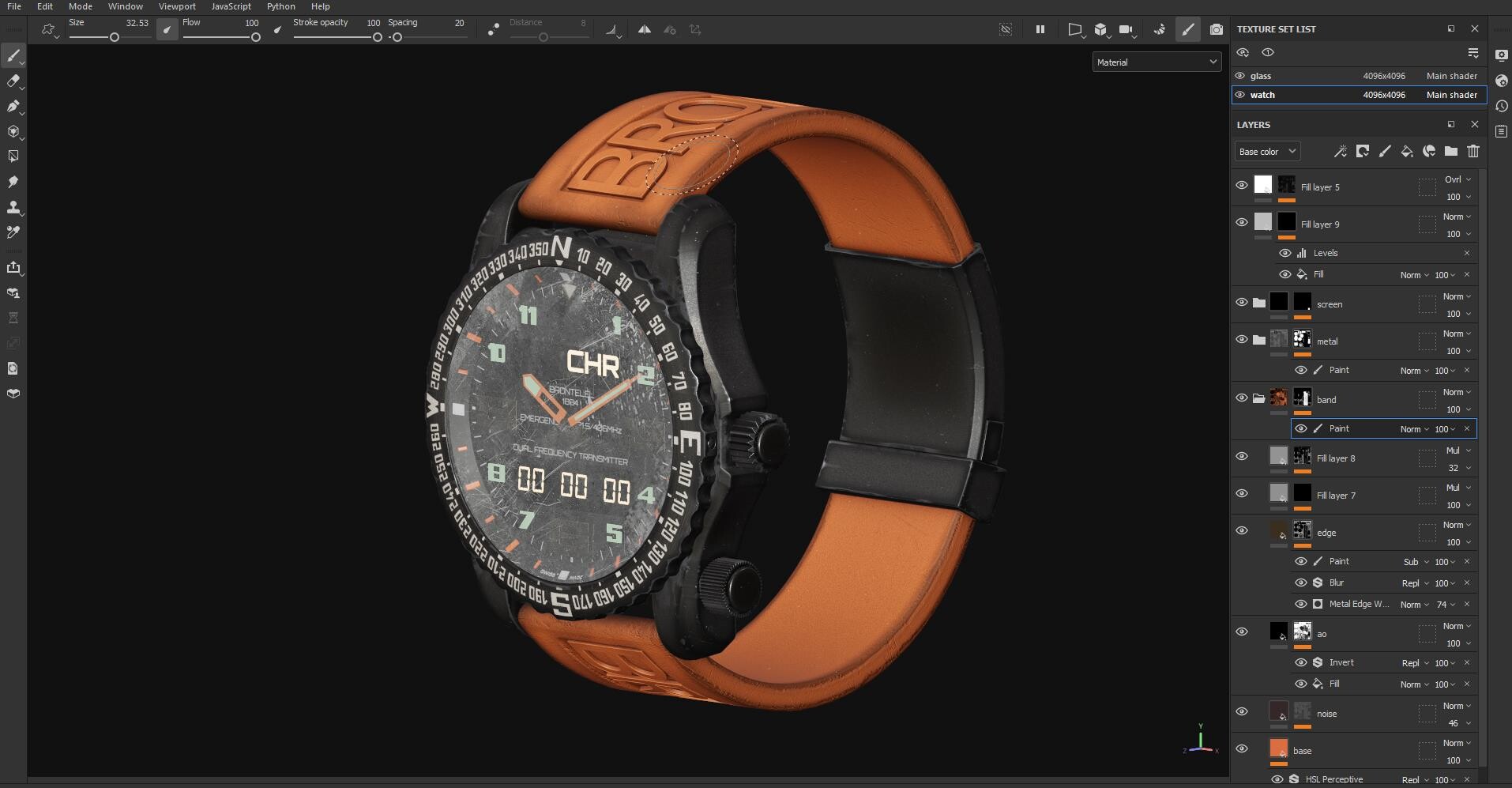The height and width of the screenshot is (788, 1512).
Task: Open the Base color channel dropdown
Action: click(1266, 151)
